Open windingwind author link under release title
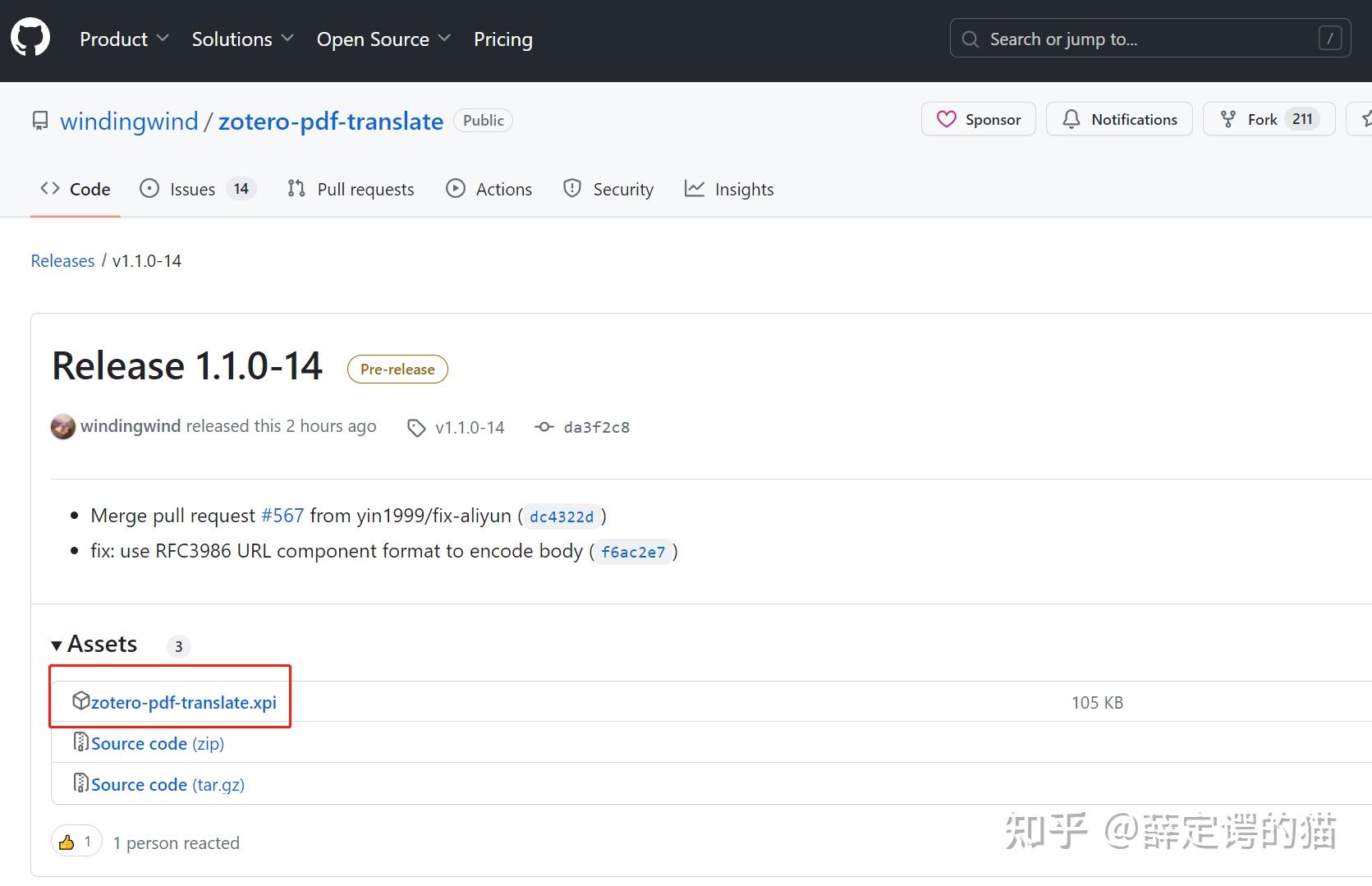 click(x=131, y=426)
